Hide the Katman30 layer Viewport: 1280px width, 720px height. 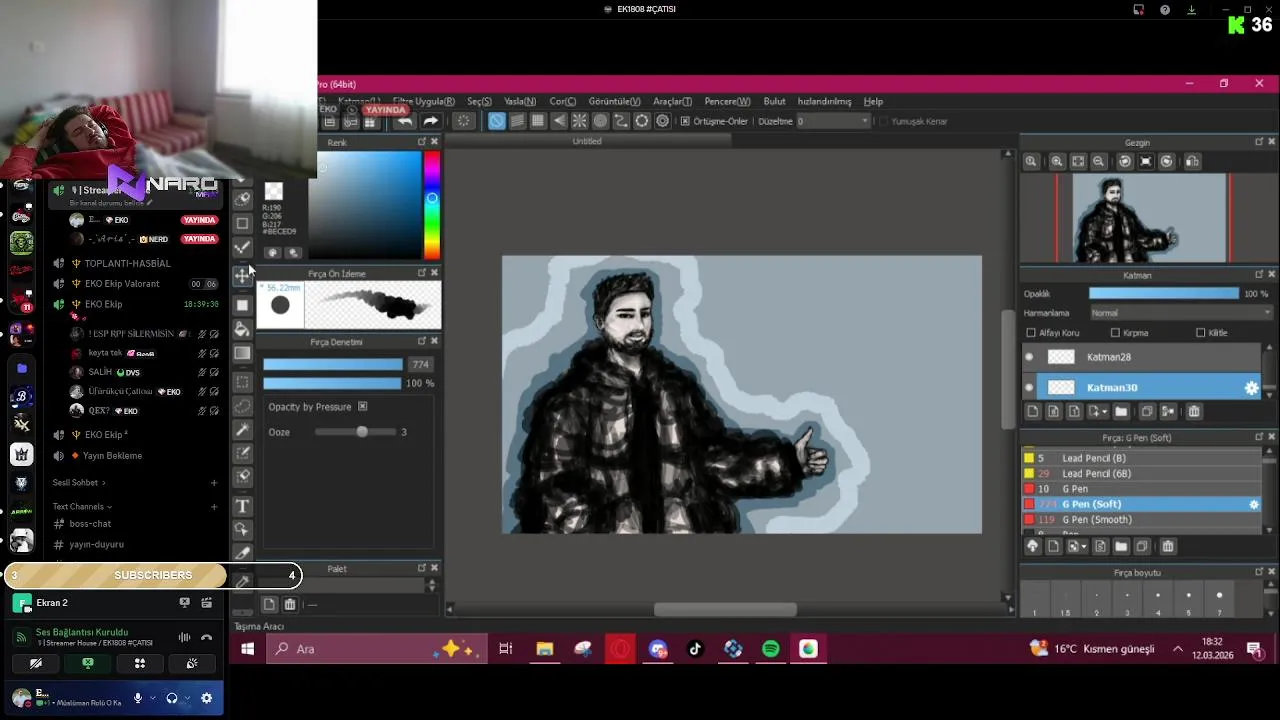coord(1029,388)
